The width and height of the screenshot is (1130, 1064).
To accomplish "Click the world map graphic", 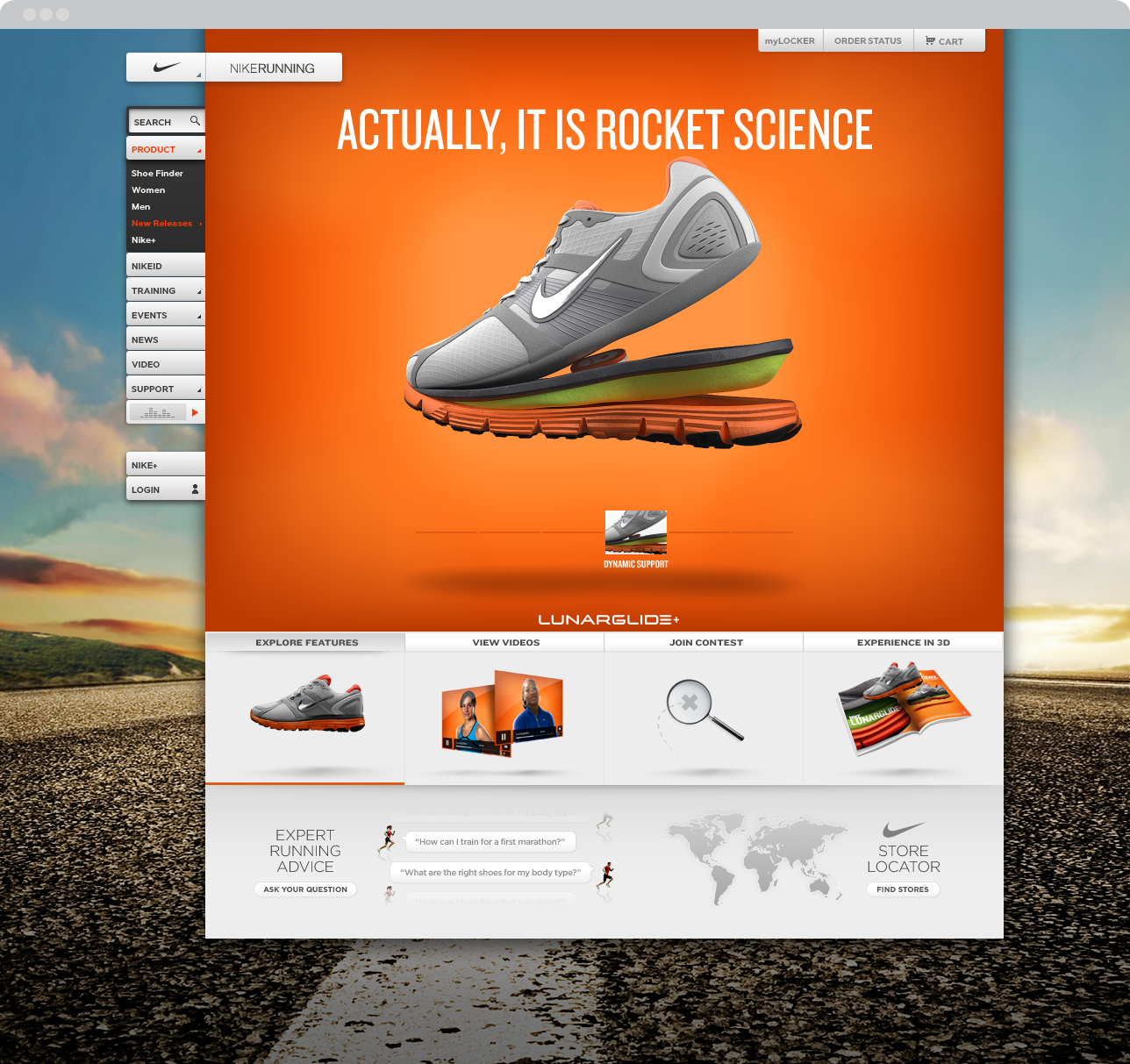I will tap(756, 857).
